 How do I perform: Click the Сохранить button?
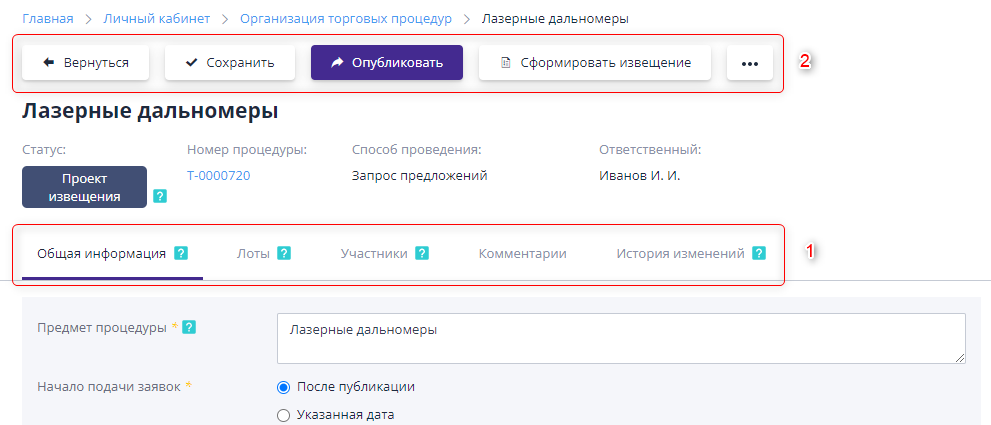230,62
